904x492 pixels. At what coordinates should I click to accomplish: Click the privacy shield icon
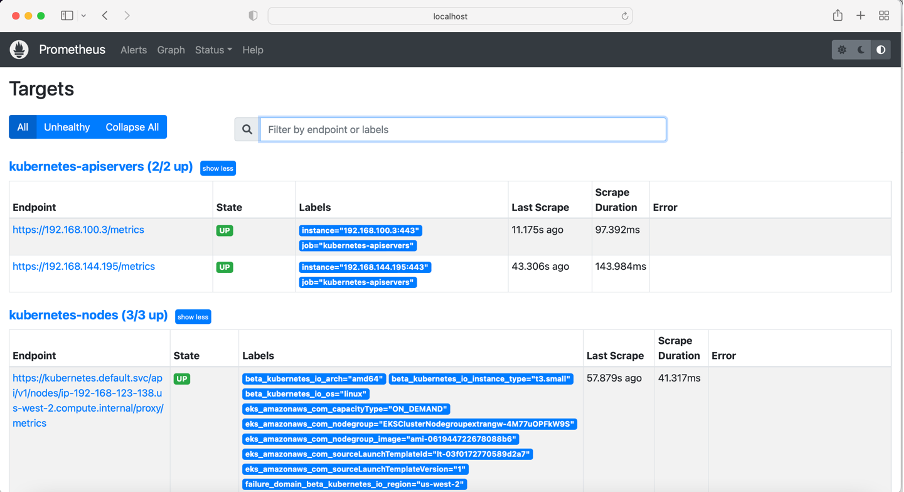point(253,16)
